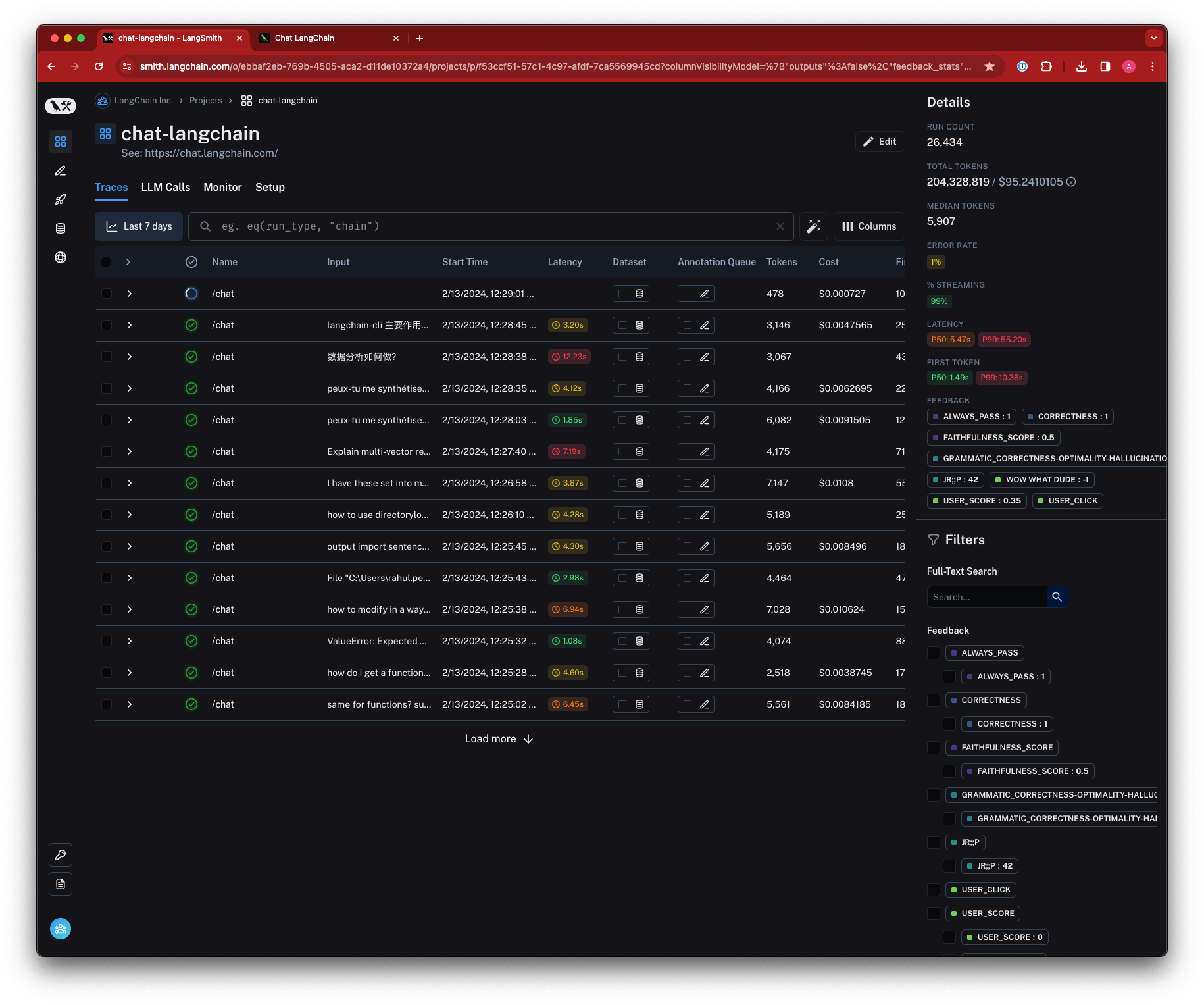Viewport: 1204px width, 1005px height.
Task: Click the WOW WHAT DUDE : -1 feedback tag
Action: point(1042,480)
